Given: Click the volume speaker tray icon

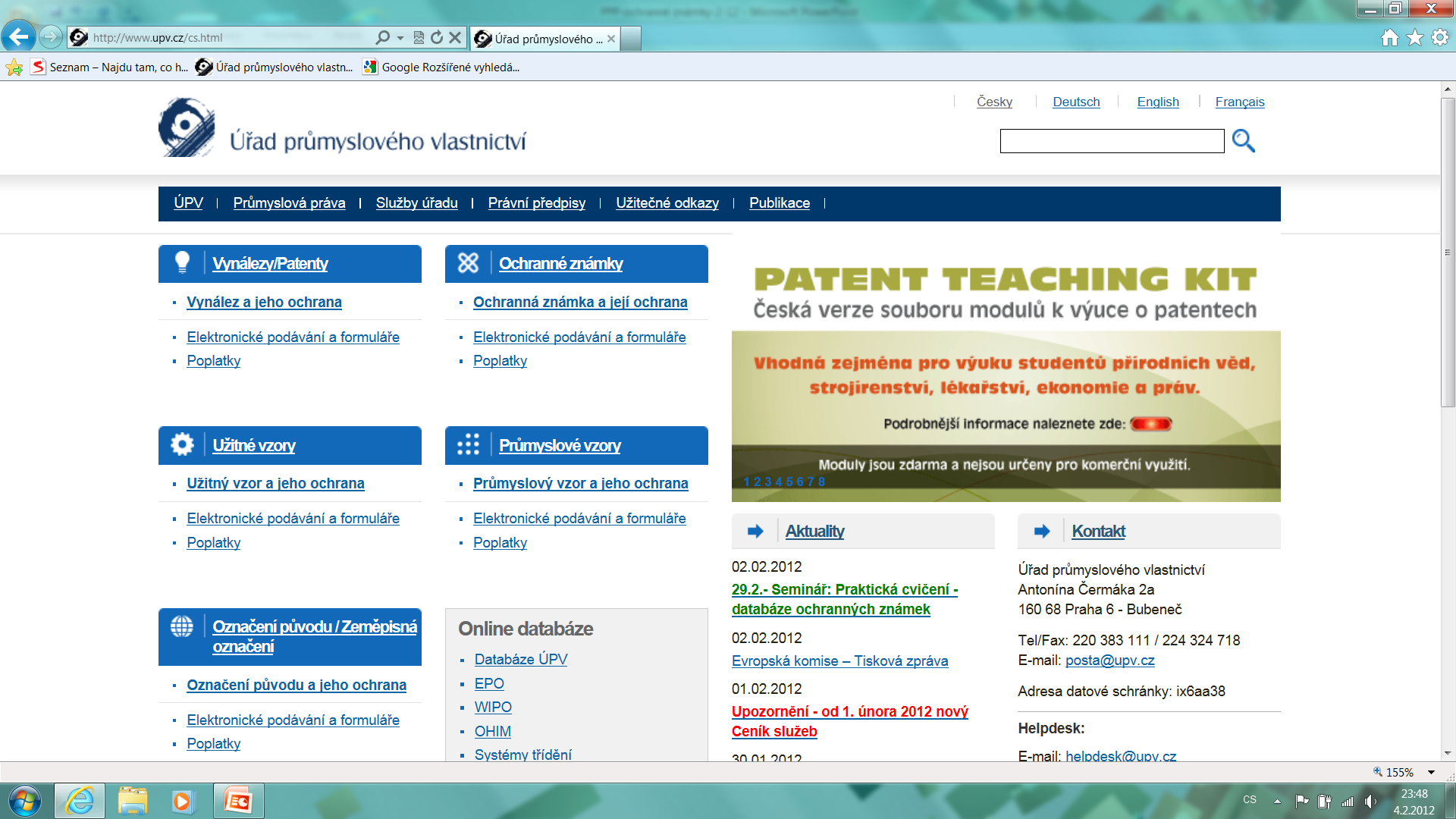Looking at the screenshot, I should (1370, 802).
